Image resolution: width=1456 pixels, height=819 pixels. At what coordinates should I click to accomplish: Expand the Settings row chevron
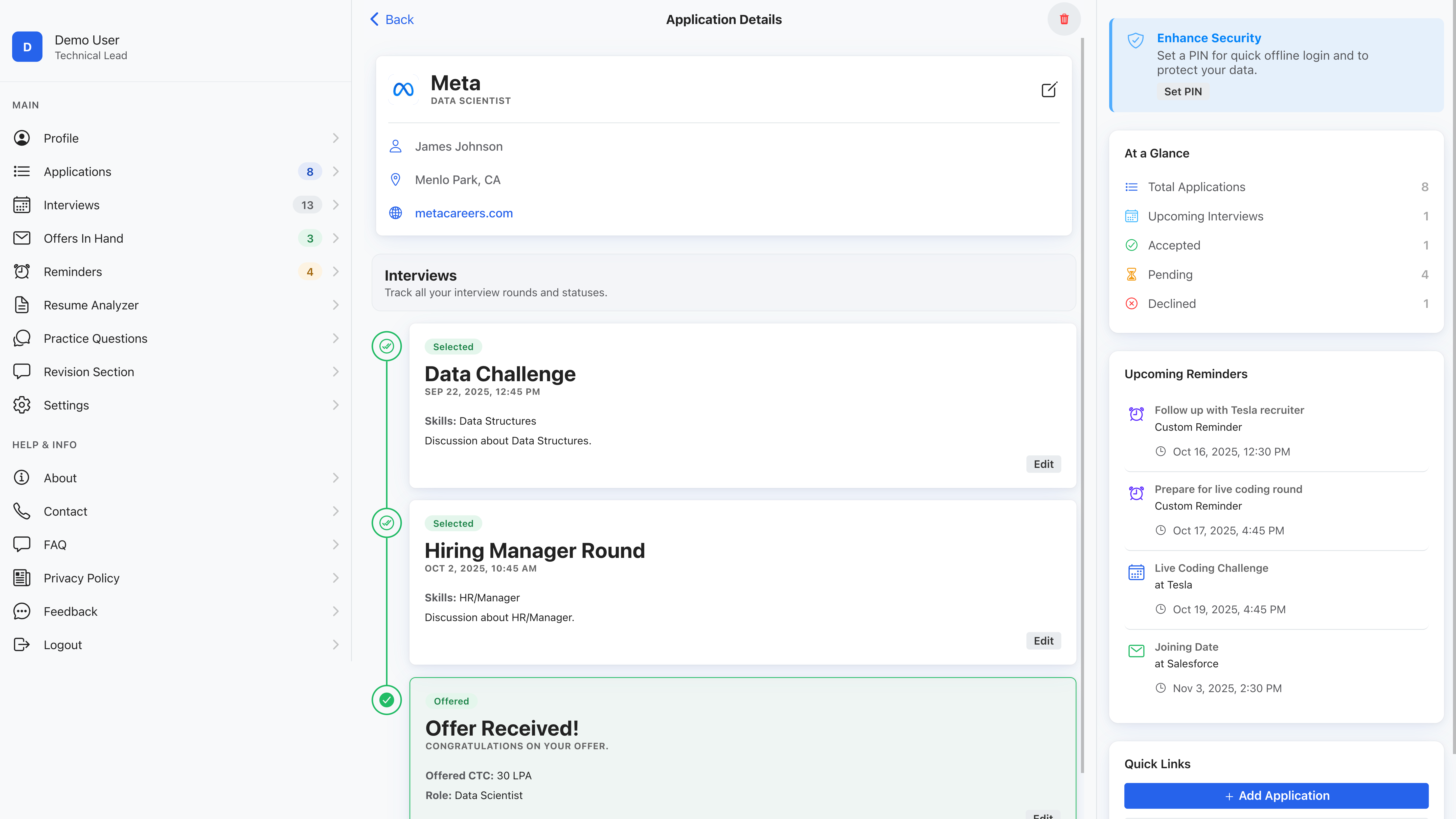click(336, 405)
